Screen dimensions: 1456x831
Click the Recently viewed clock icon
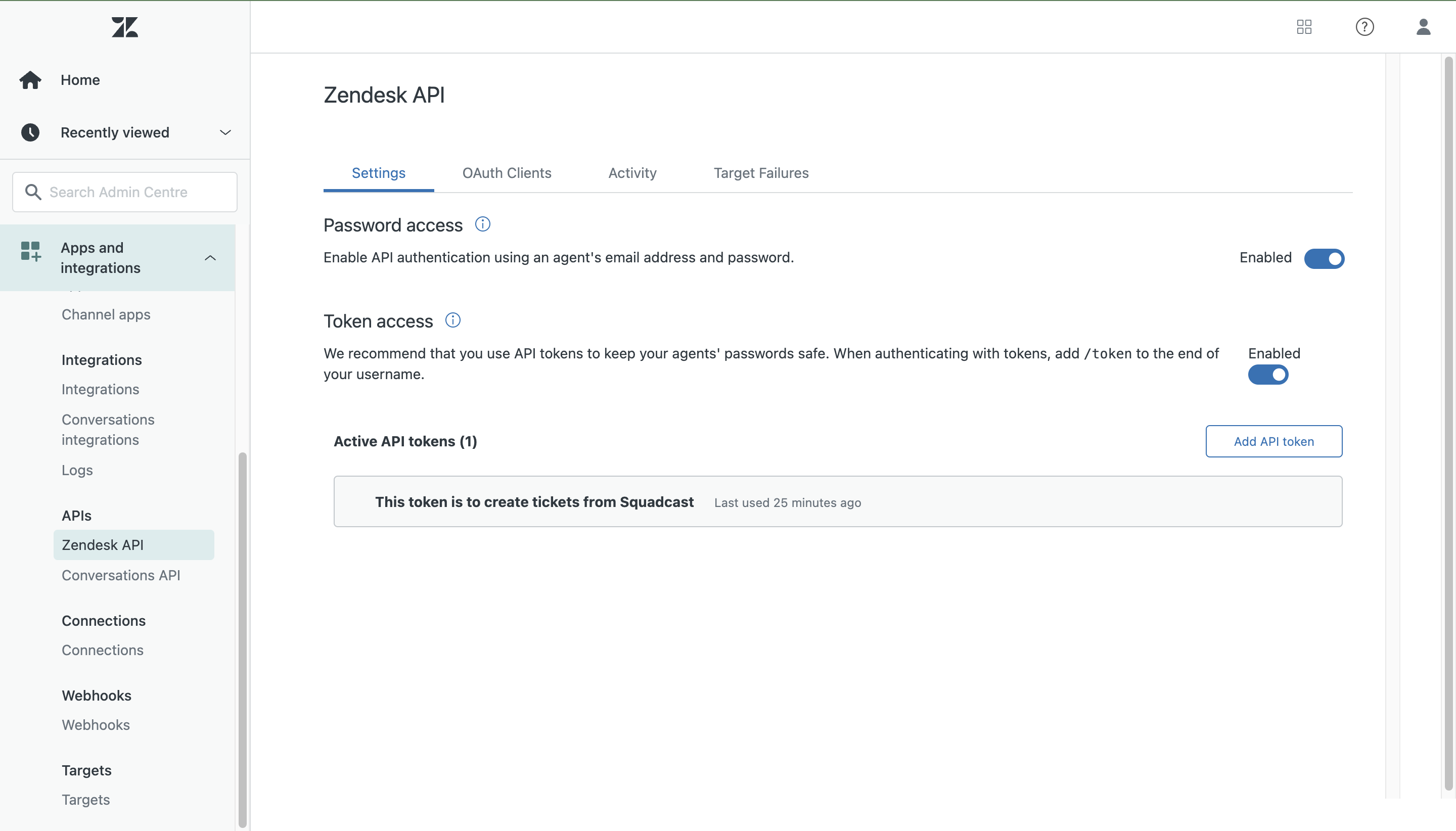coord(30,132)
